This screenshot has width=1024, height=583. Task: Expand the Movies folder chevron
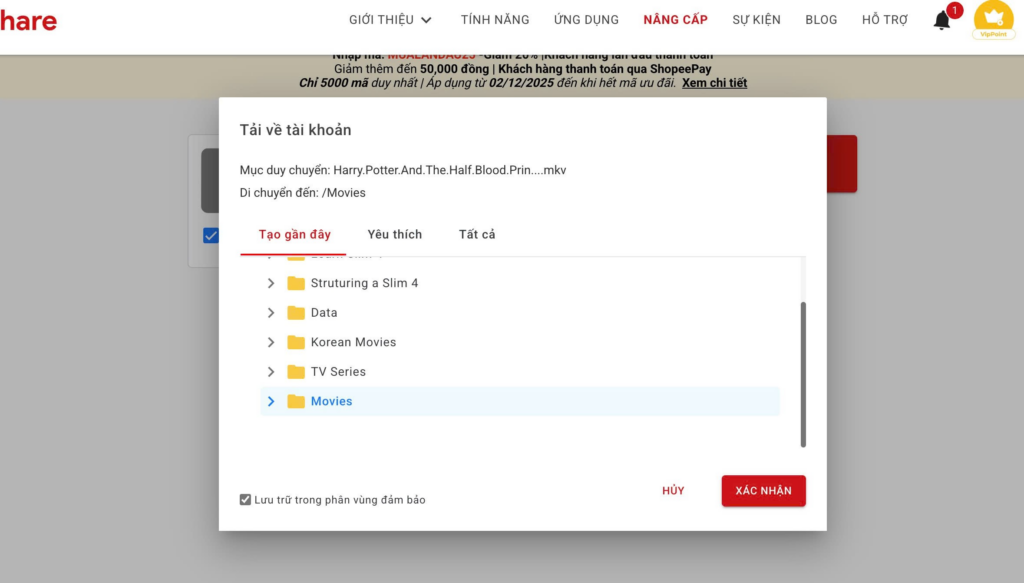click(271, 401)
